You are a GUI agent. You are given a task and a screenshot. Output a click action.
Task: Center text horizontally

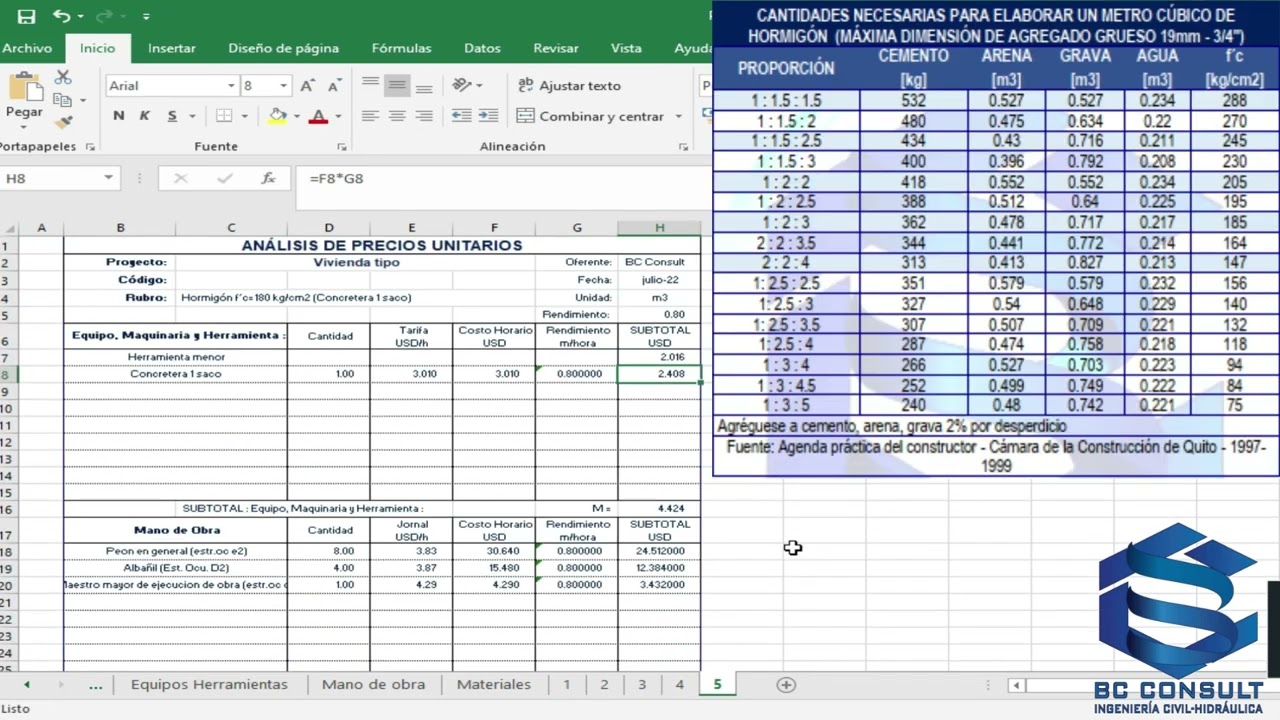tap(397, 116)
